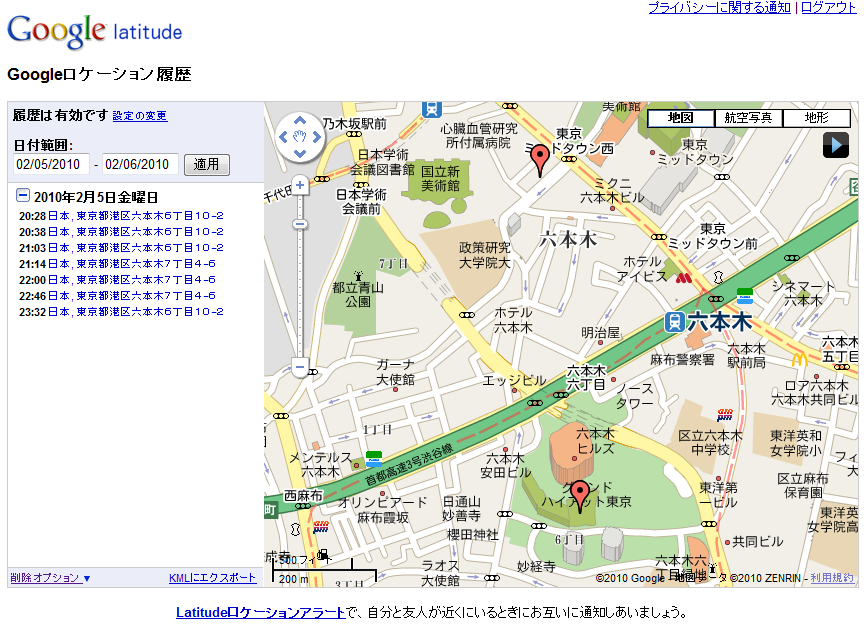Pan the map right with the arrow
Image resolution: width=864 pixels, height=625 pixels.
click(317, 137)
